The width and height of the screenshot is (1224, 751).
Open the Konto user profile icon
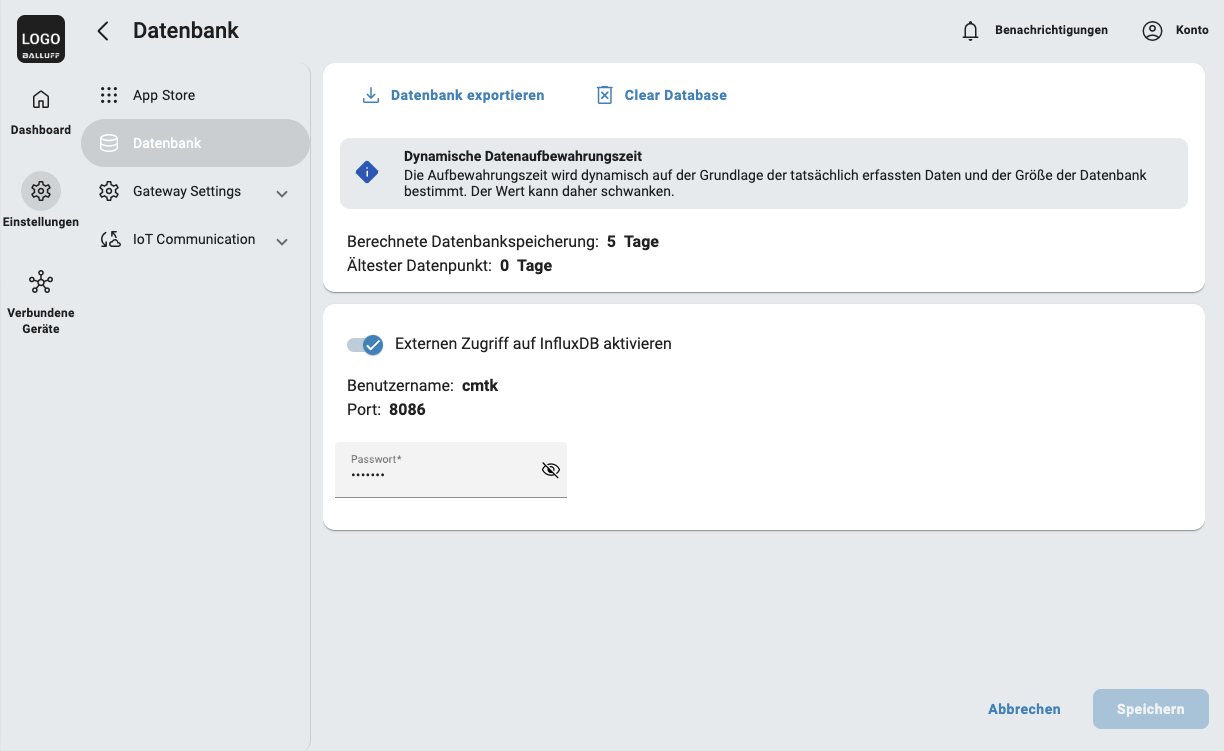pos(1152,31)
